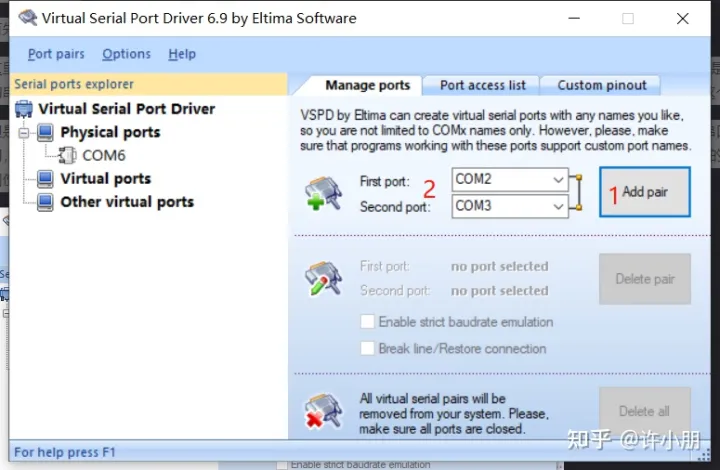Click the Delete all button
Image resolution: width=720 pixels, height=470 pixels.
645,411
